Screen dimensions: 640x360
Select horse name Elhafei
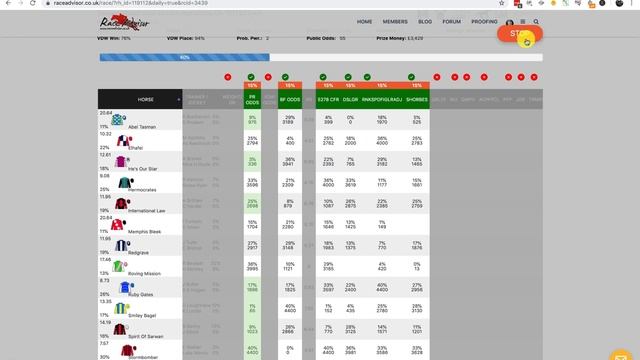pos(136,148)
